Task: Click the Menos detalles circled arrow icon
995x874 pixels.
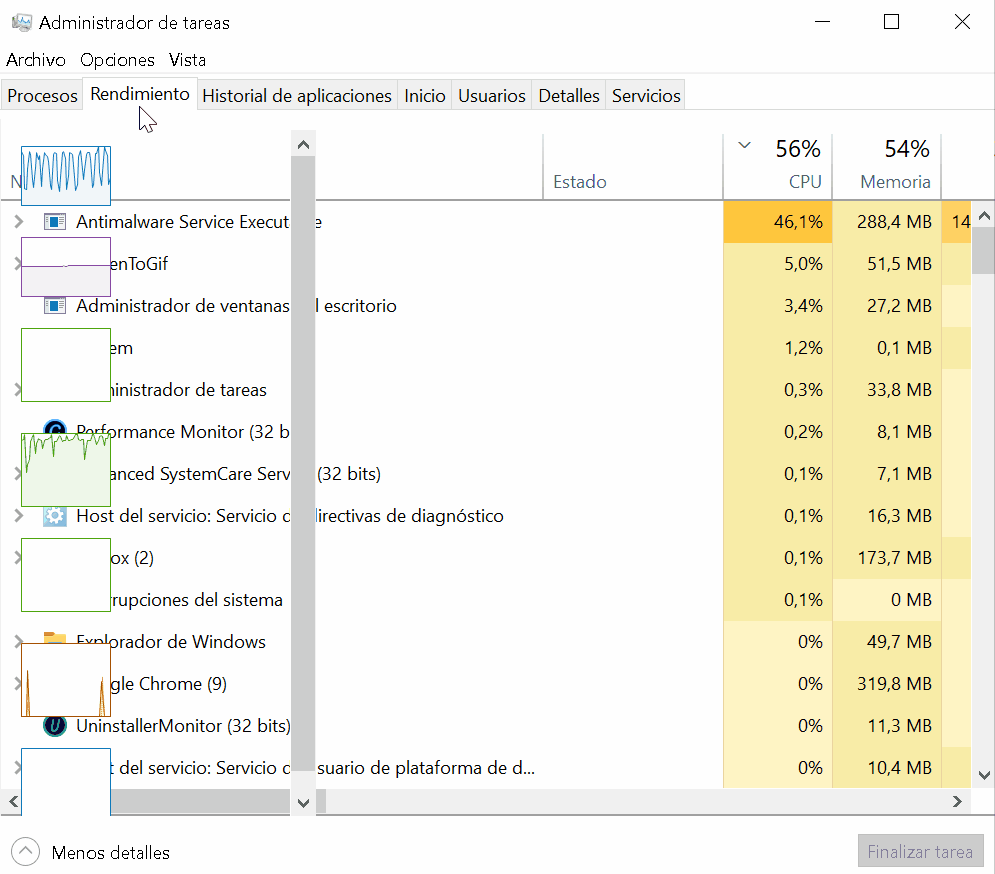Action: (x=25, y=852)
